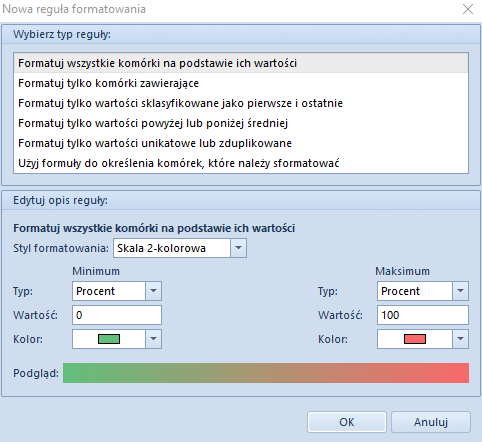
Task: Cancel with the Anuluj button
Action: 431,422
